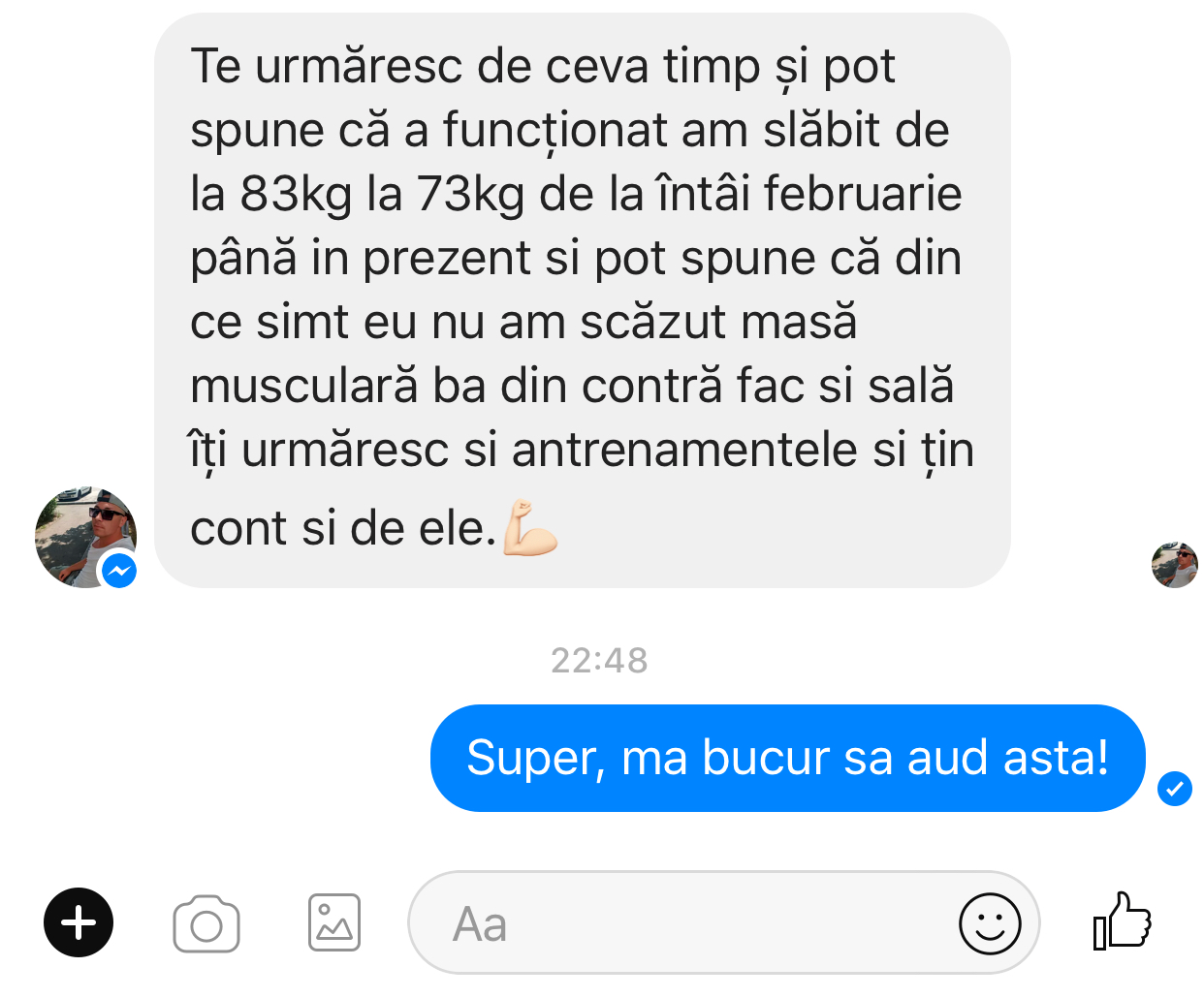Screen dimensions: 1204x998
Task: Tap the word "februarie" in the gray bubble
Action: pos(863,193)
